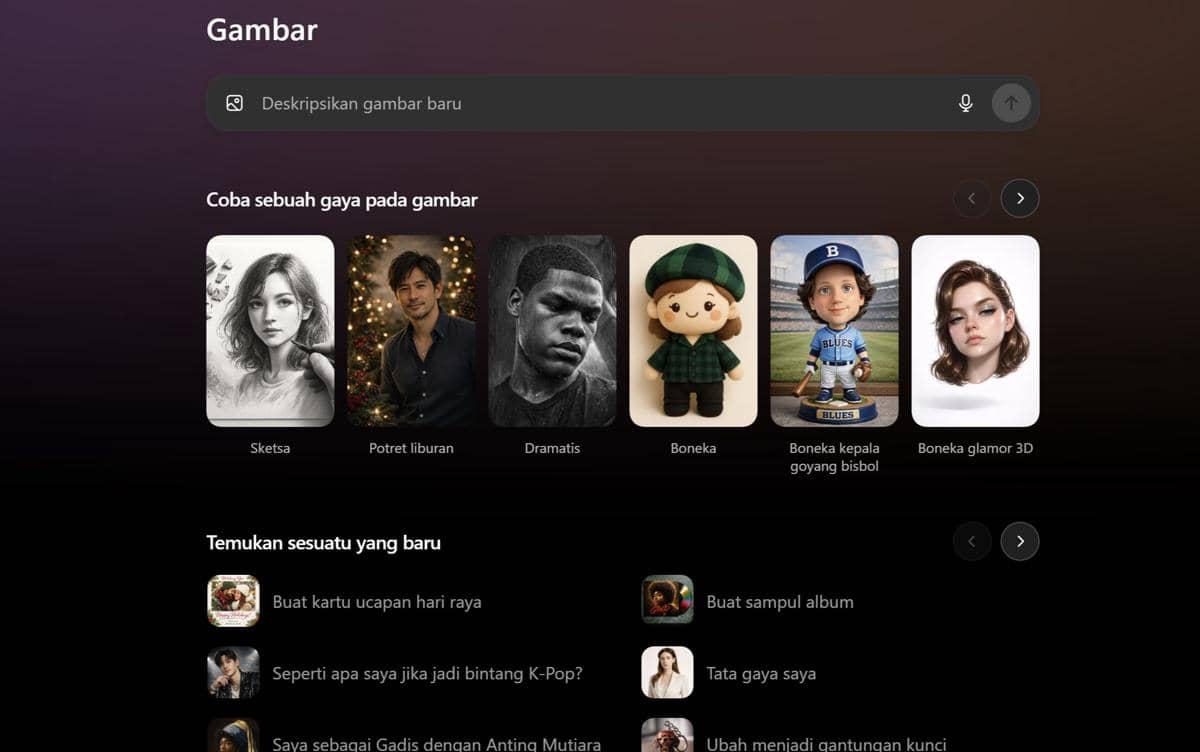This screenshot has width=1200, height=752.
Task: Advance the style carousel with the right arrow
Action: click(x=1020, y=198)
